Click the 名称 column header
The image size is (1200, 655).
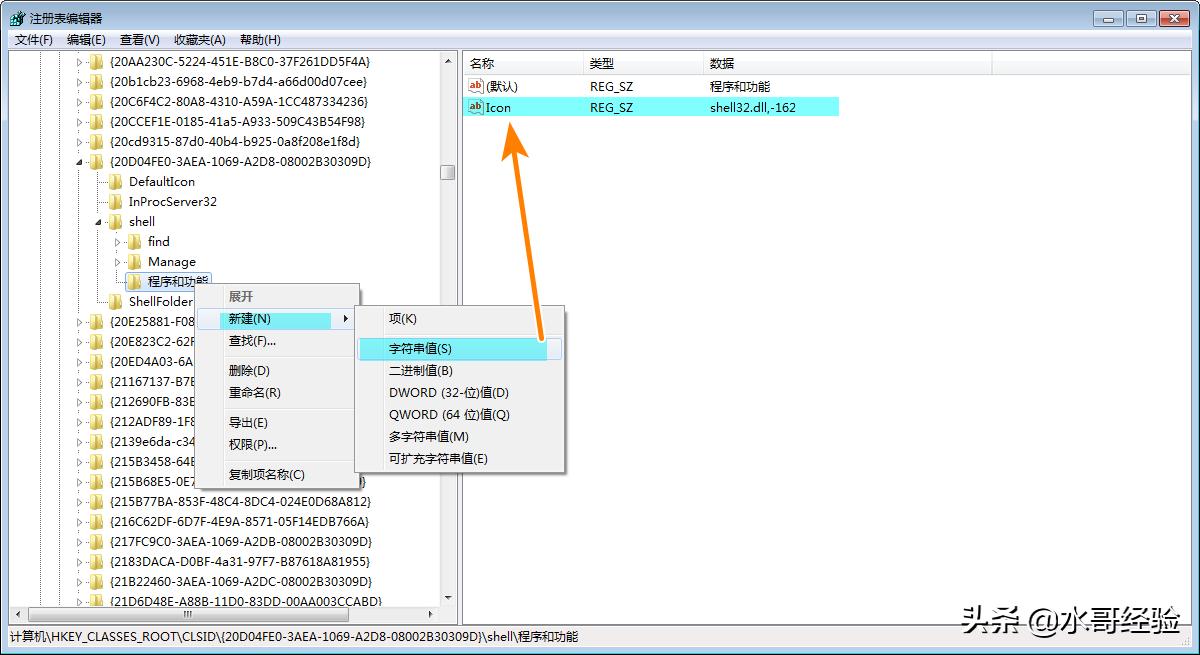click(500, 62)
